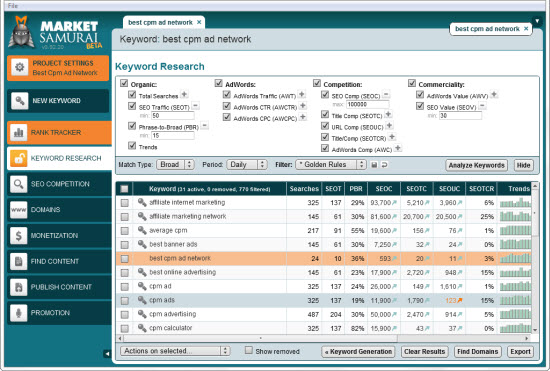Image resolution: width=550 pixels, height=371 pixels.
Task: Uncheck AdWords CPC (AWCPC) checkbox
Action: [227, 117]
